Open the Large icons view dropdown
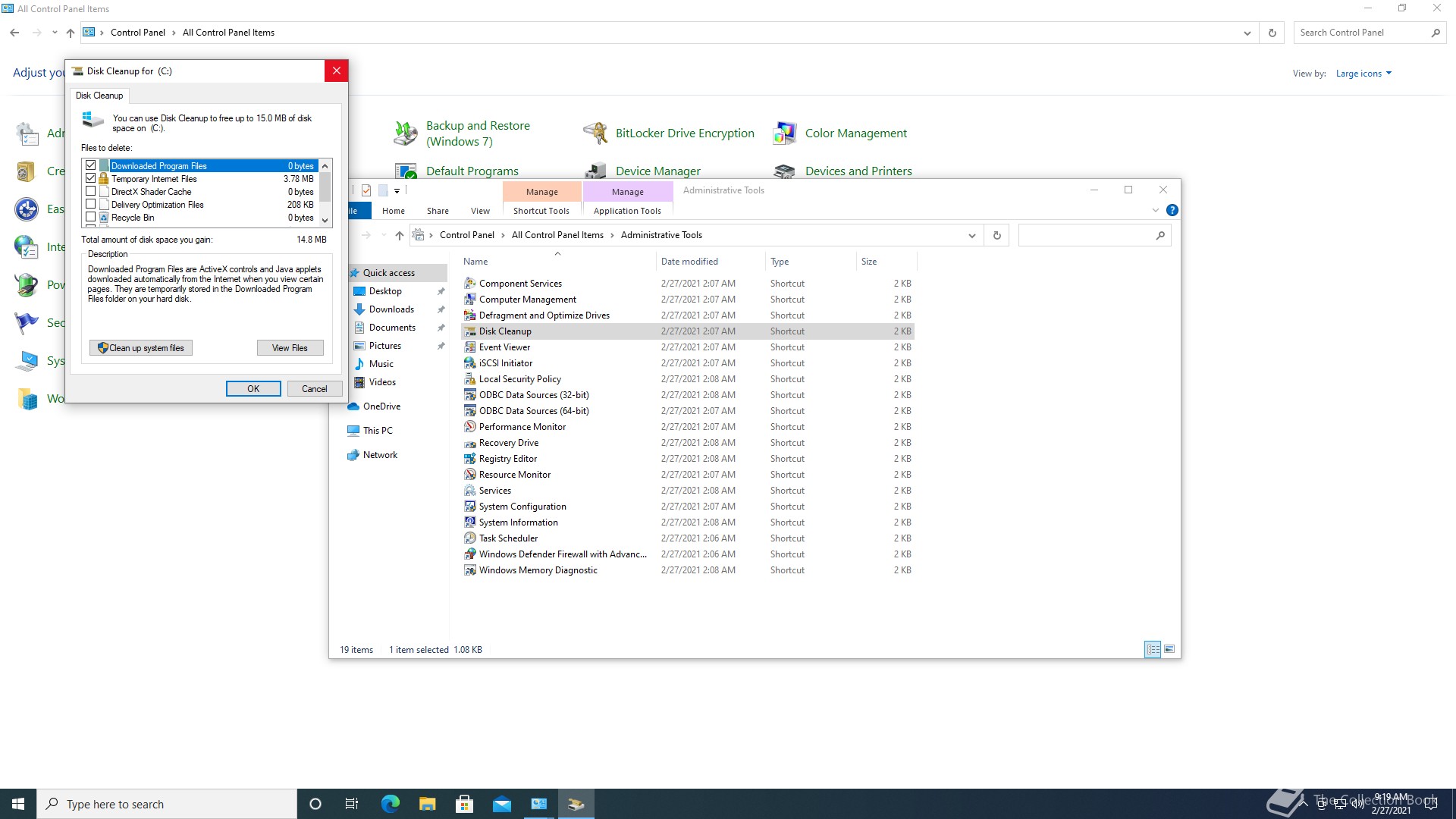 click(x=1363, y=74)
